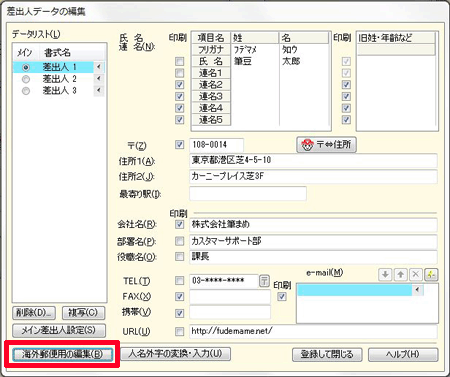
Task: Toggle 会社名 print checkbox
Action: 180,224
